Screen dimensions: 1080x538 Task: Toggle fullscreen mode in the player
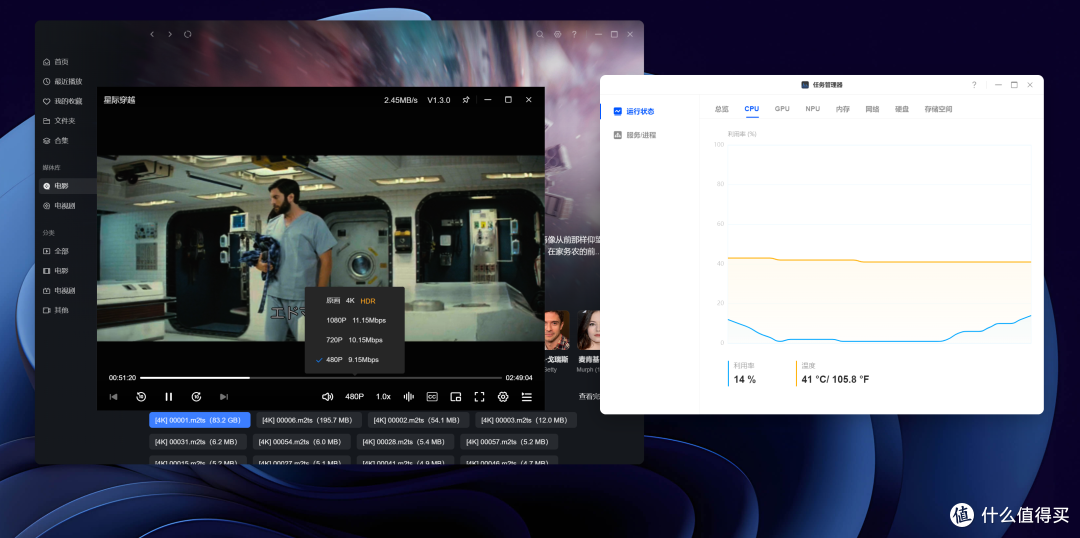tap(479, 397)
